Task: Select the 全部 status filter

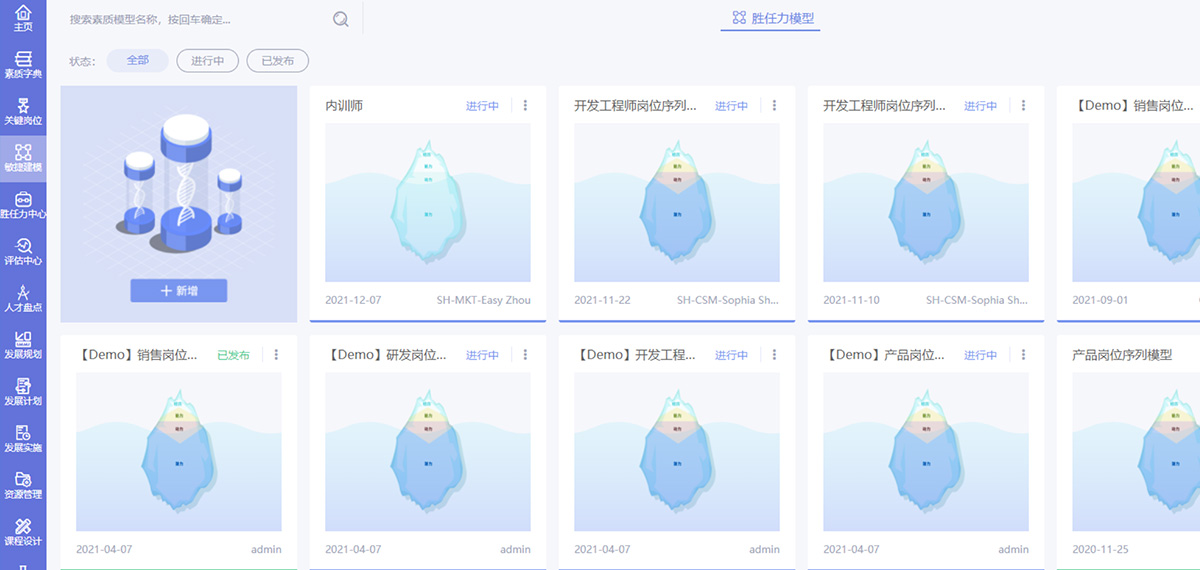Action: 137,61
